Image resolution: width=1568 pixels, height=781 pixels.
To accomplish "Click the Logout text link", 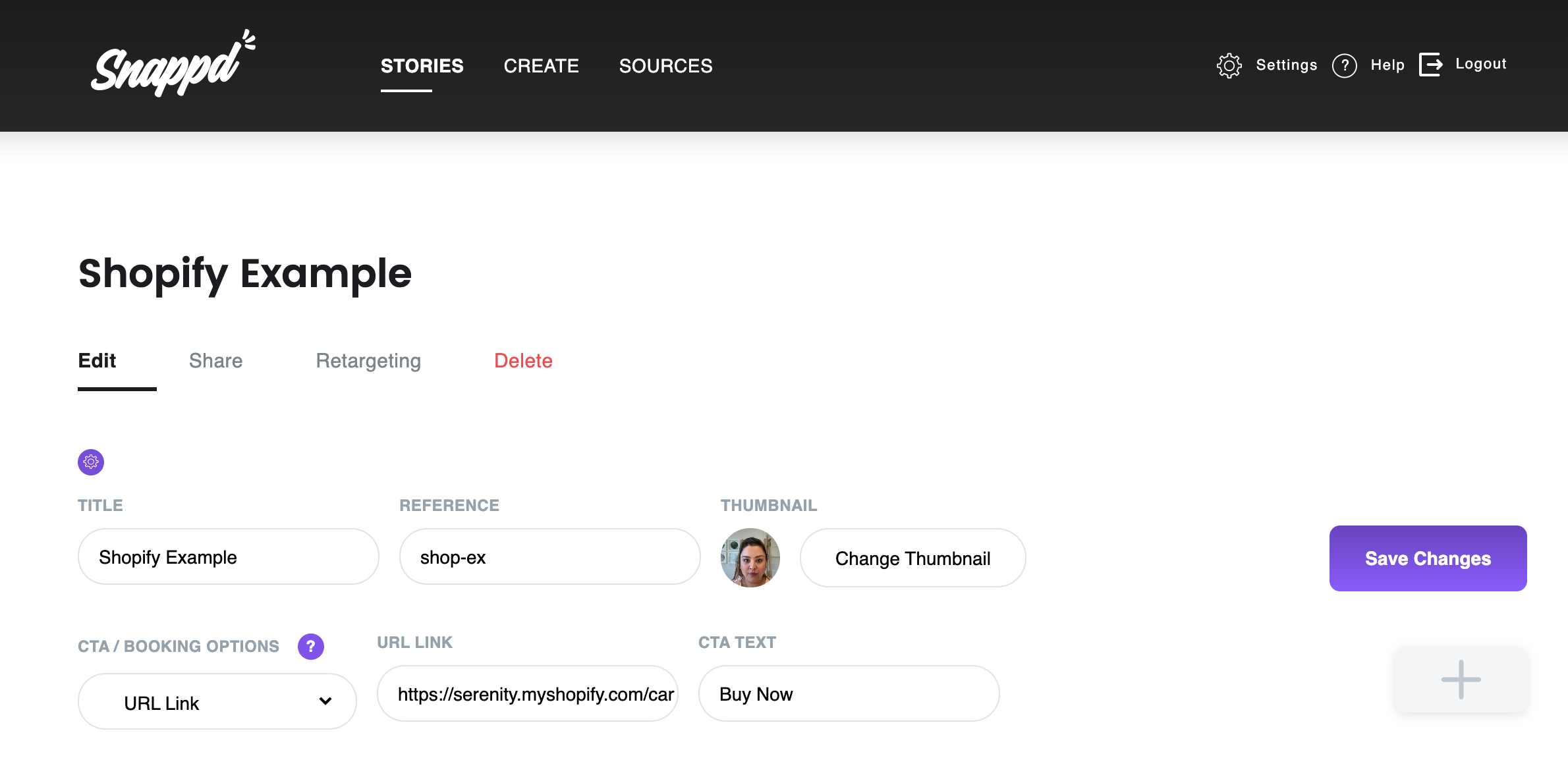I will click(x=1480, y=64).
